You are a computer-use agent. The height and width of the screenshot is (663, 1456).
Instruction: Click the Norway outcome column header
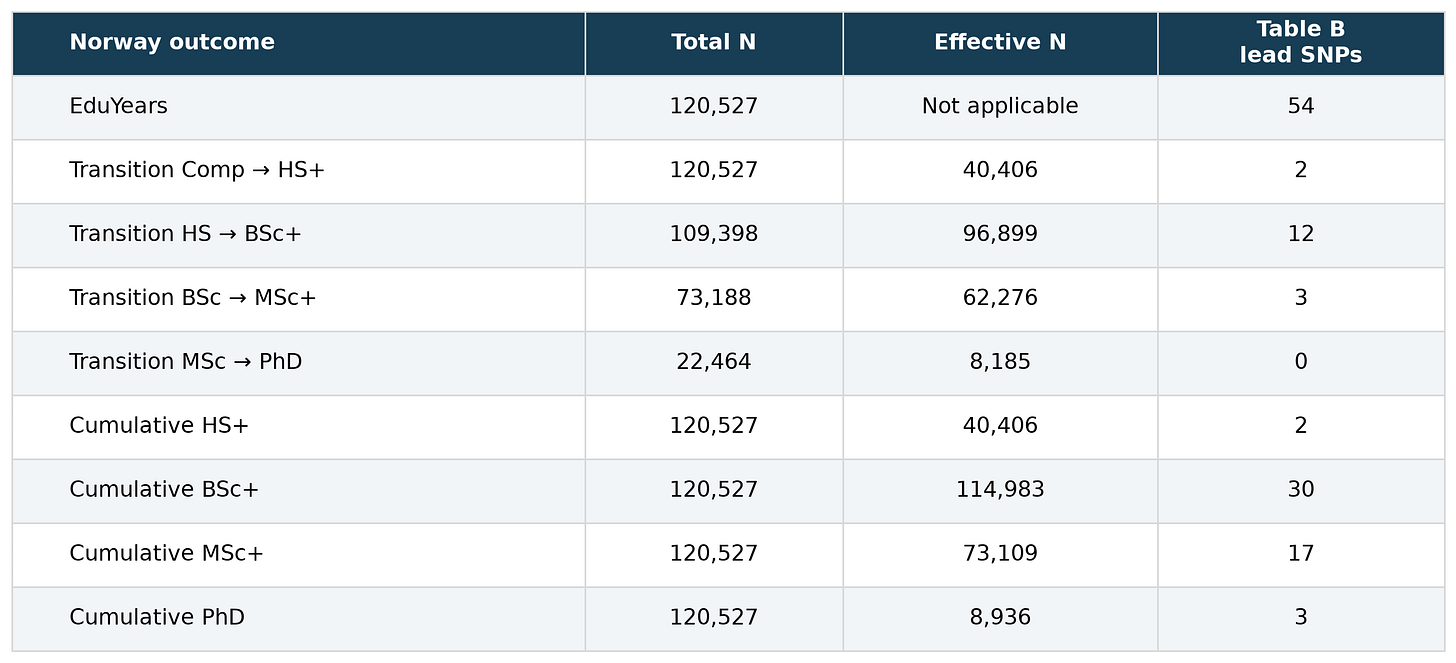(171, 42)
